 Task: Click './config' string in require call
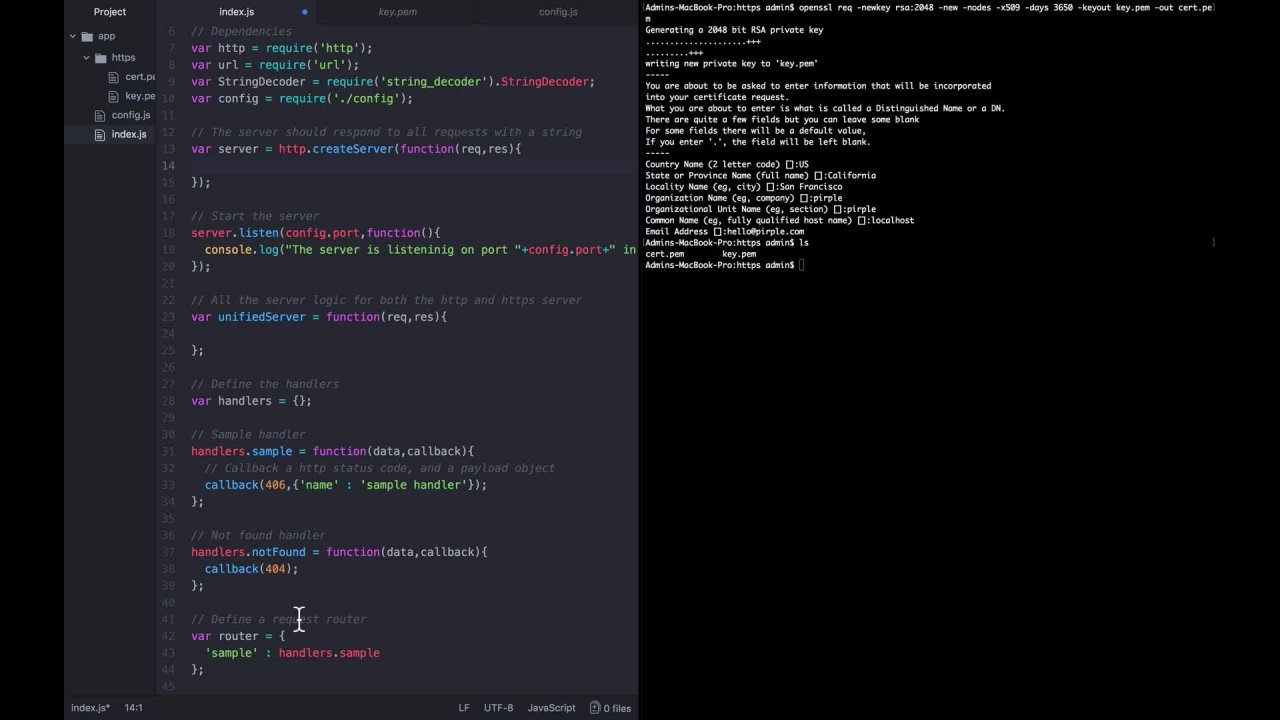[x=366, y=99]
